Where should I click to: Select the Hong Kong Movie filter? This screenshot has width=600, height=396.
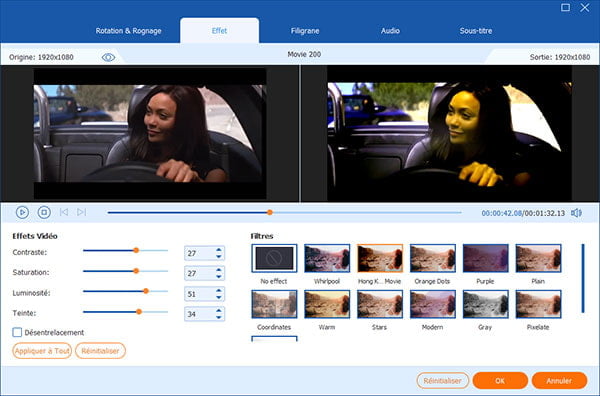pos(380,258)
